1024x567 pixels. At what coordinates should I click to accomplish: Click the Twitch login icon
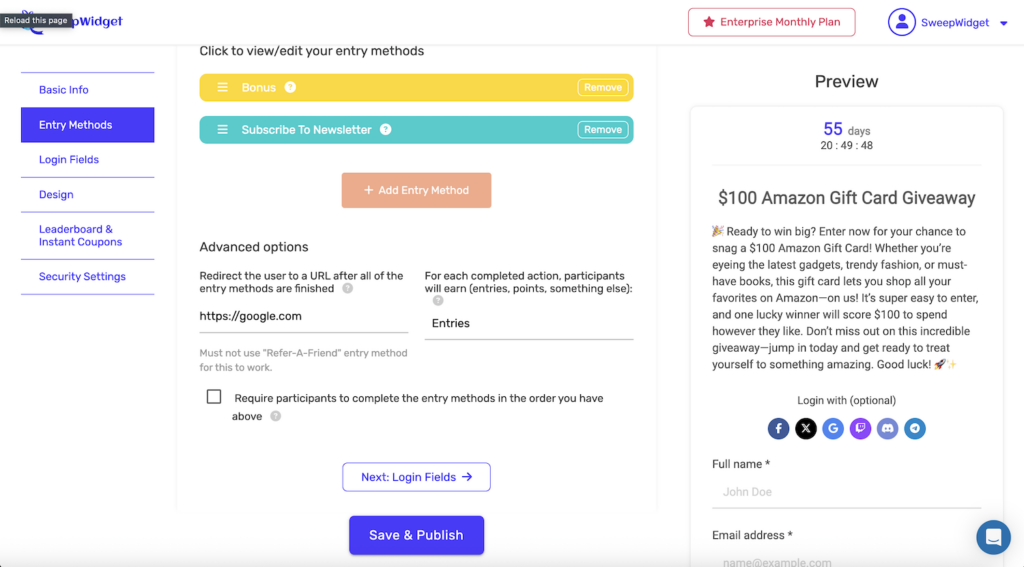[x=860, y=429]
